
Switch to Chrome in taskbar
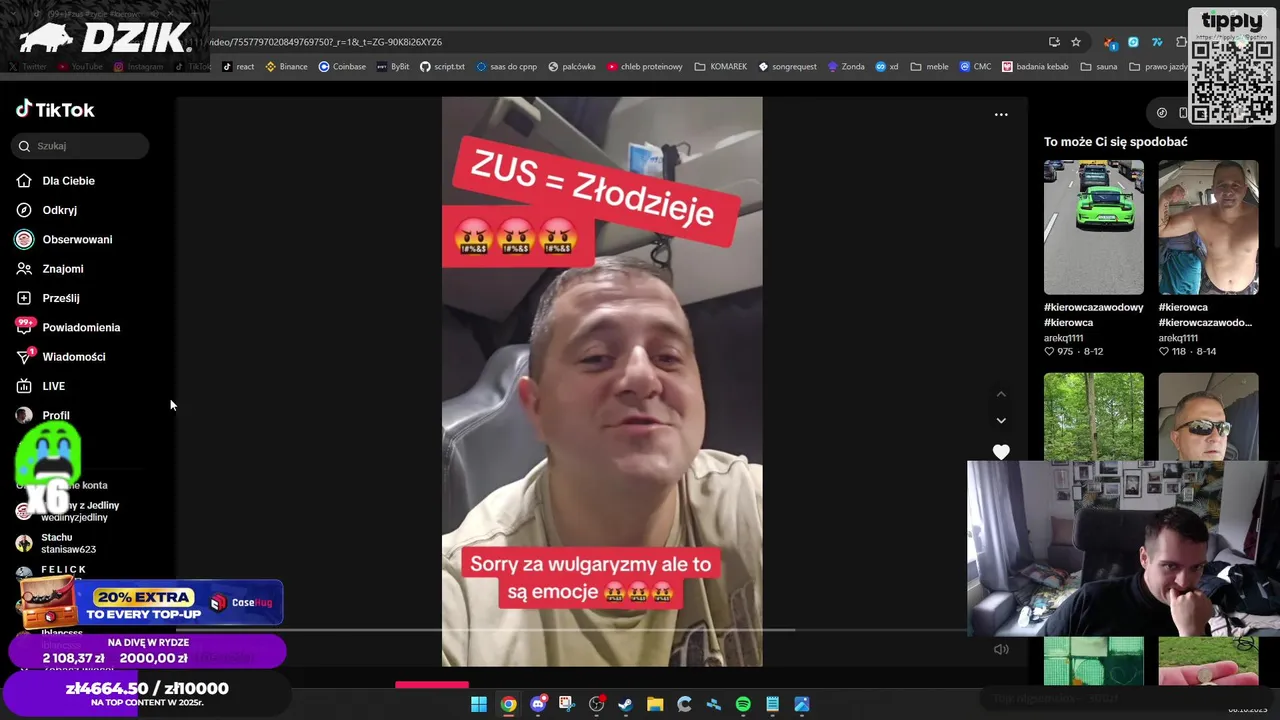point(508,704)
